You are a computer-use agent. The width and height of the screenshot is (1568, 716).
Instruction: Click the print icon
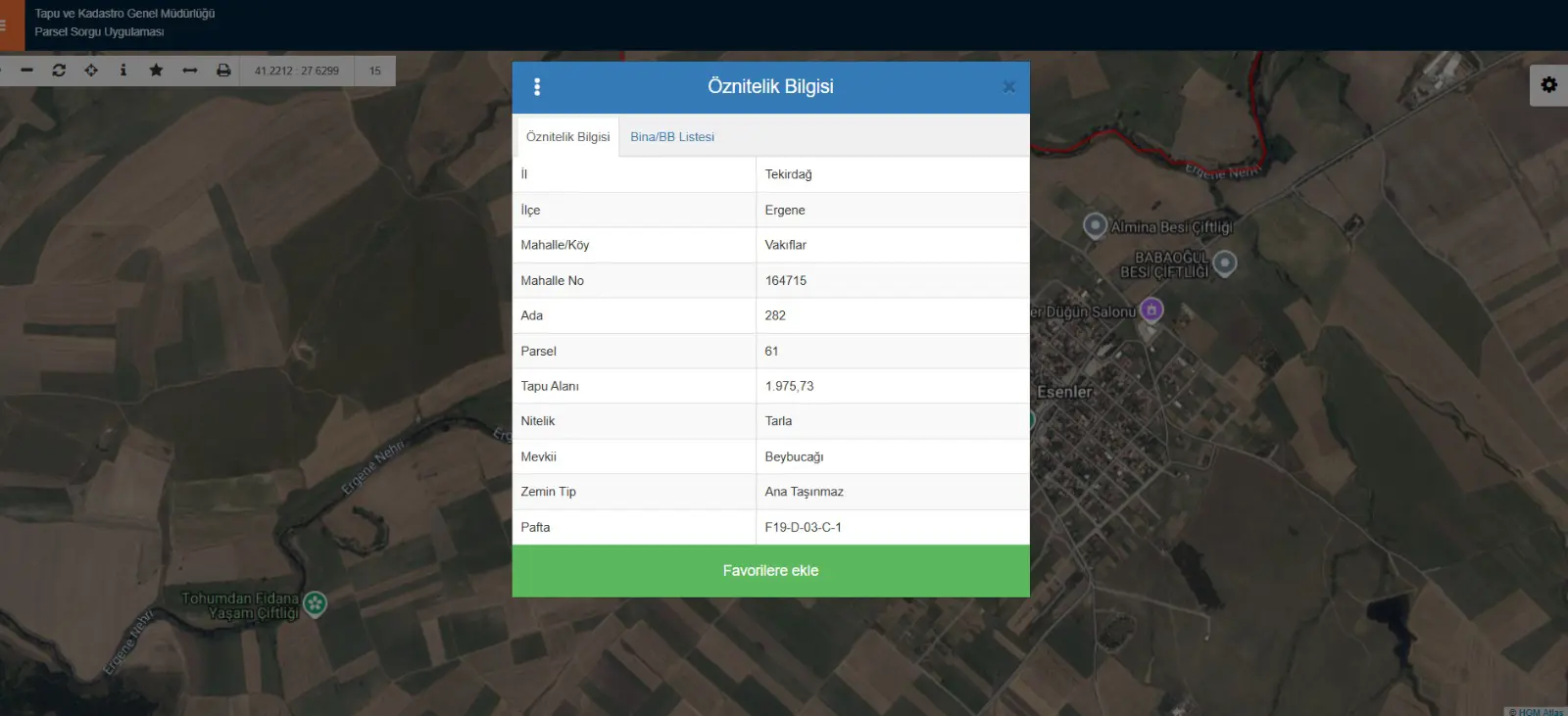tap(223, 71)
